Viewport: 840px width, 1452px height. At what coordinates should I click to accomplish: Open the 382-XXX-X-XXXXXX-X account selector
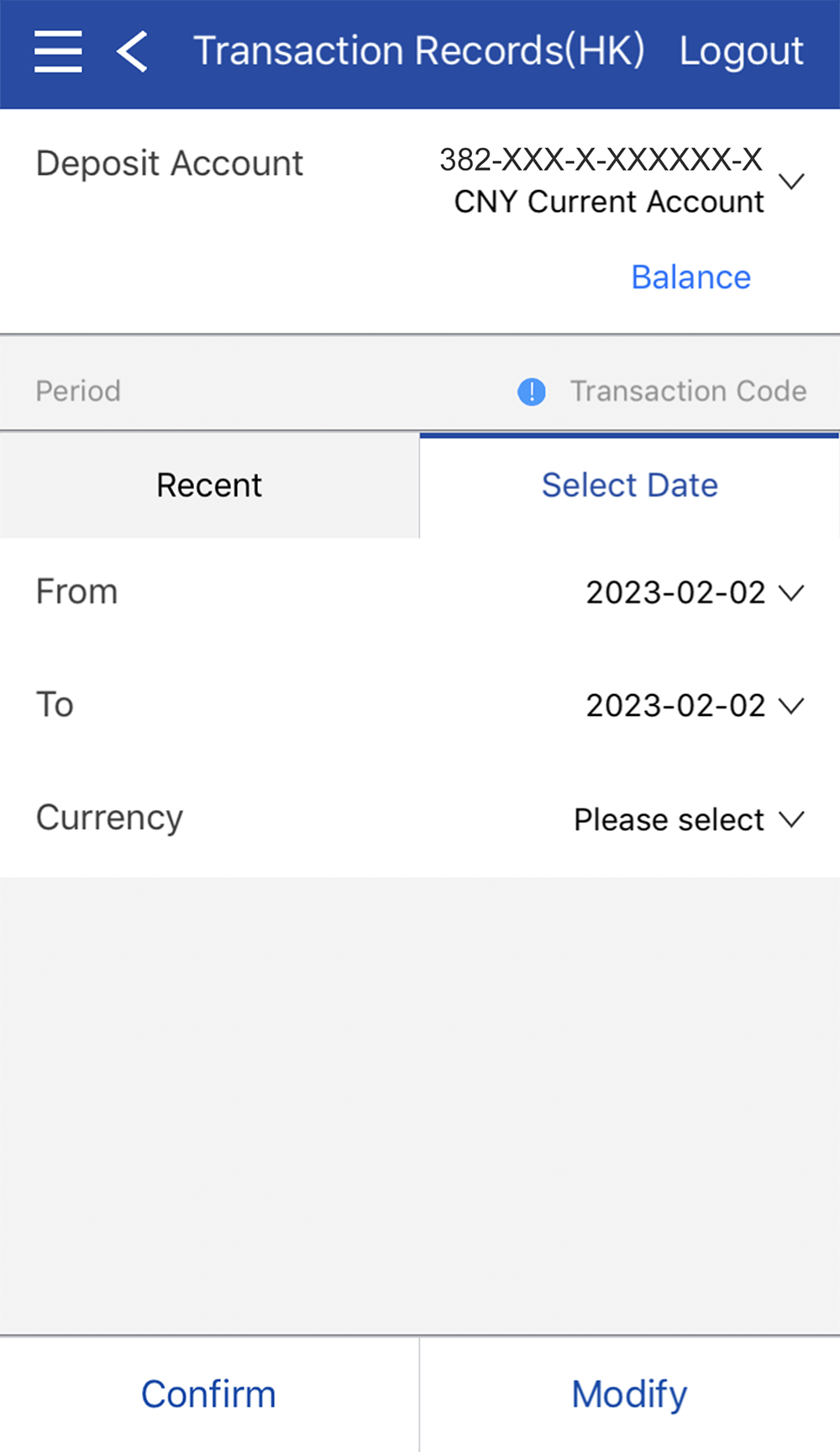(601, 160)
